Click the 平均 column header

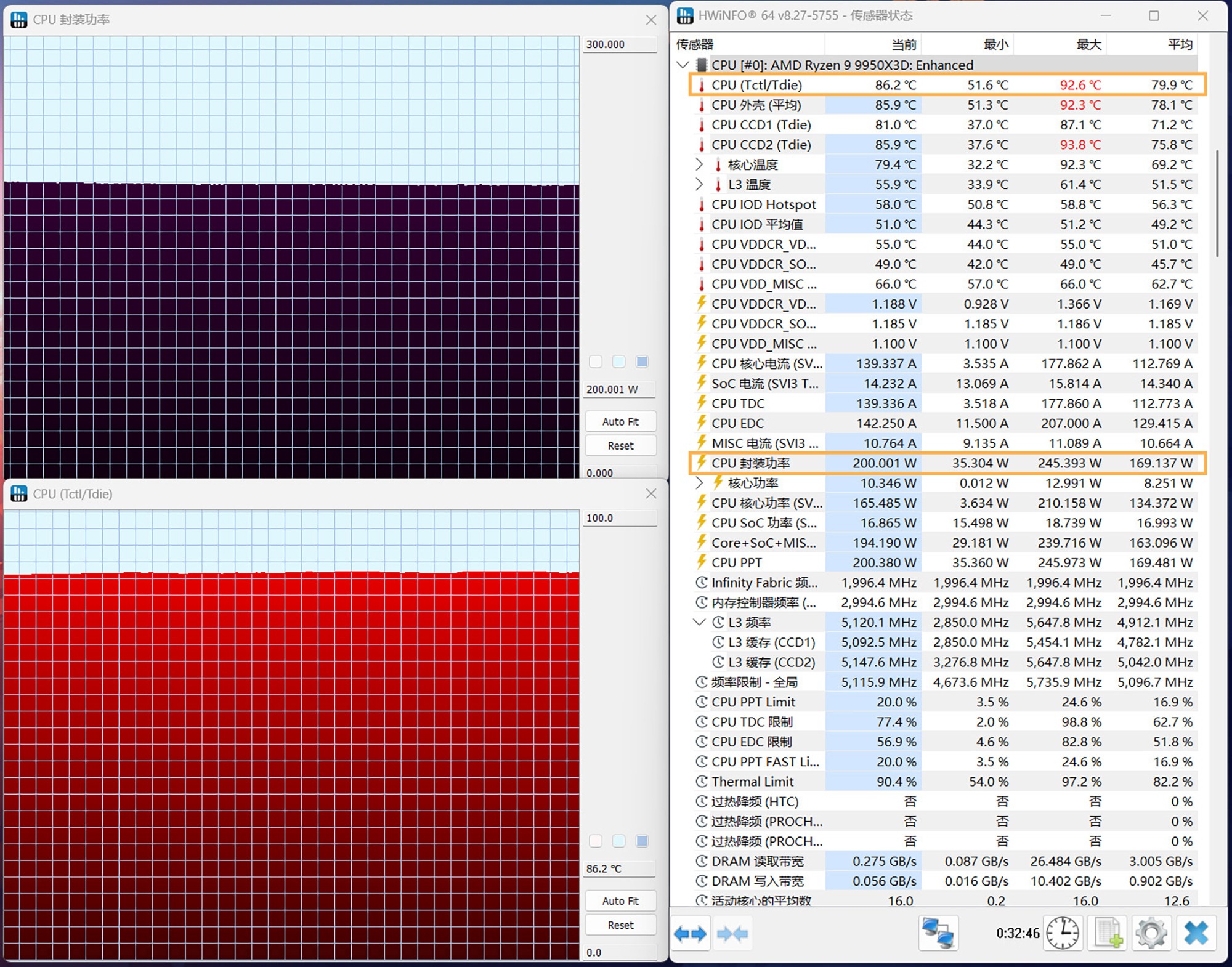(1180, 44)
